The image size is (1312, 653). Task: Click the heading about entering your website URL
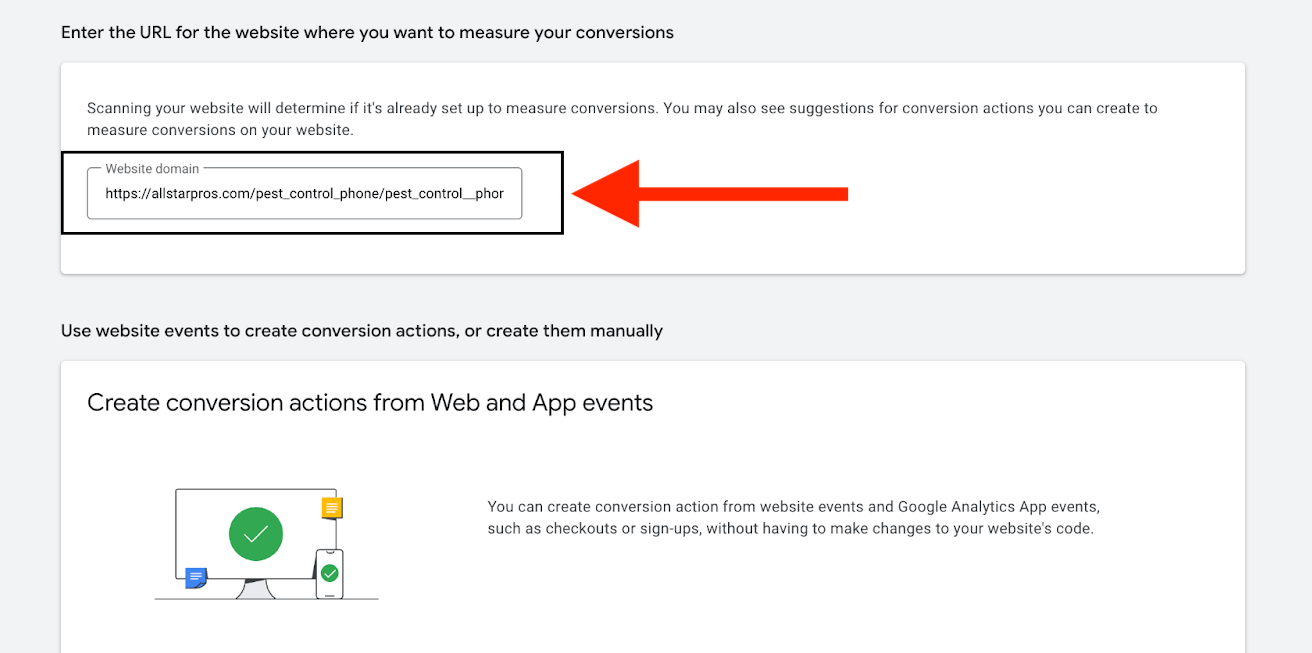[x=368, y=32]
